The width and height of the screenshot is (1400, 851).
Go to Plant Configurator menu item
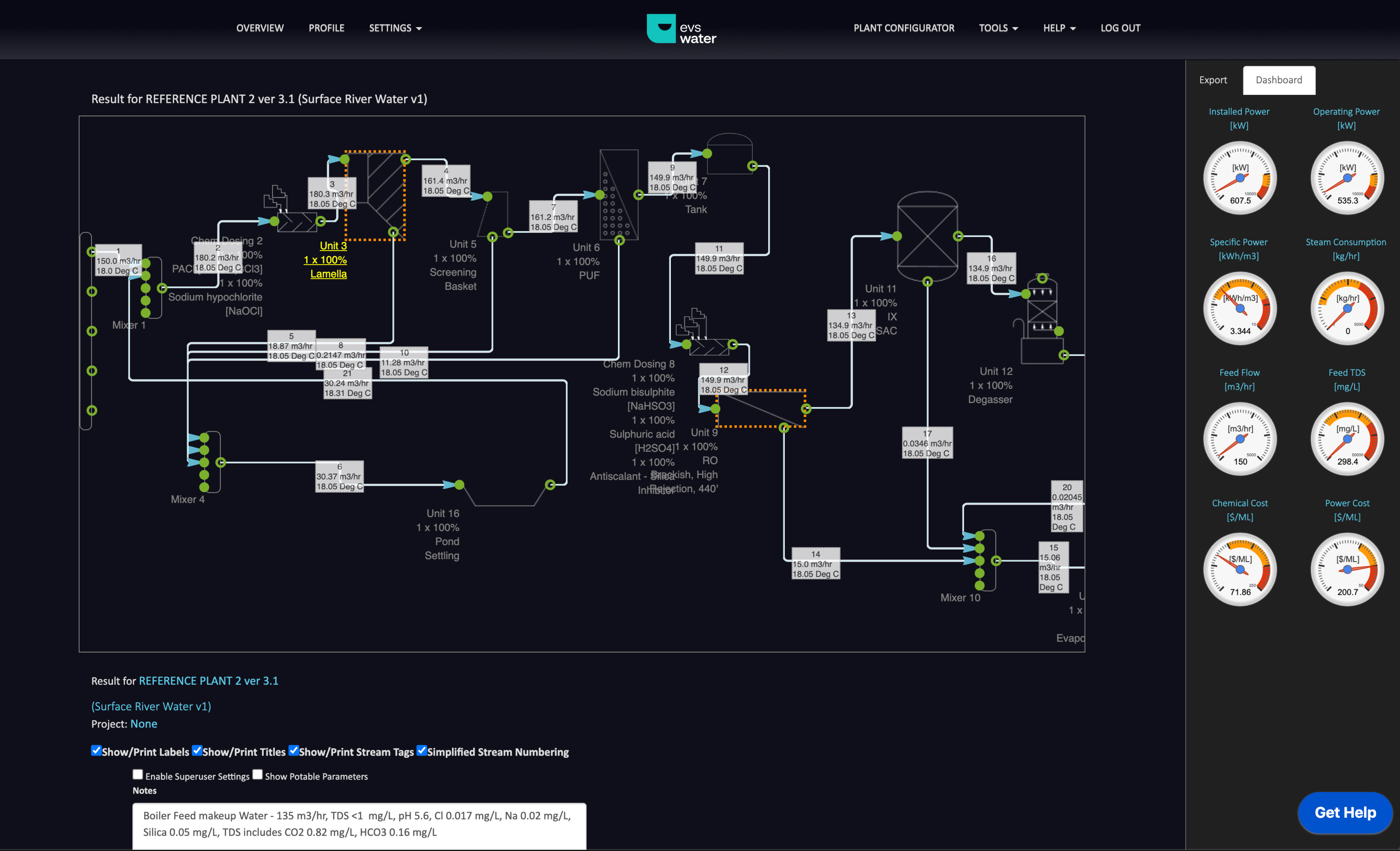(904, 29)
